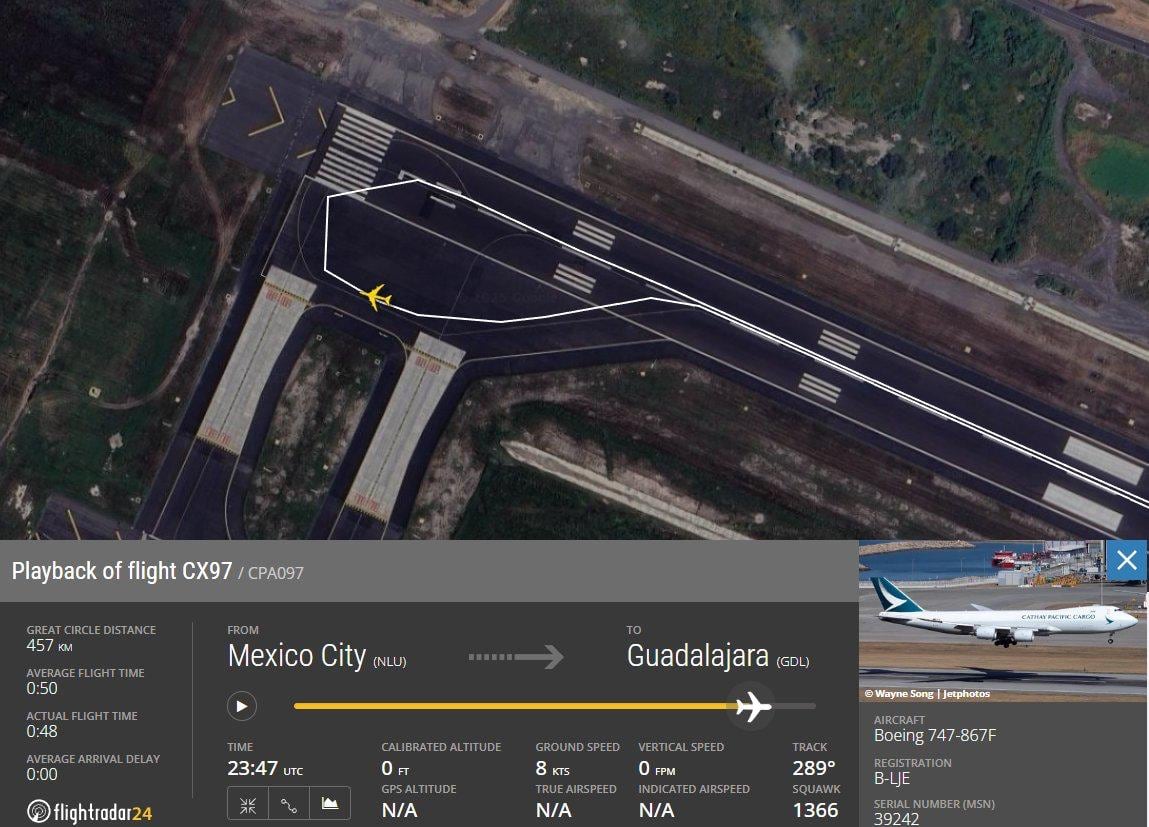The width and height of the screenshot is (1149, 827).
Task: Click the B-LJE registration value
Action: [x=892, y=778]
